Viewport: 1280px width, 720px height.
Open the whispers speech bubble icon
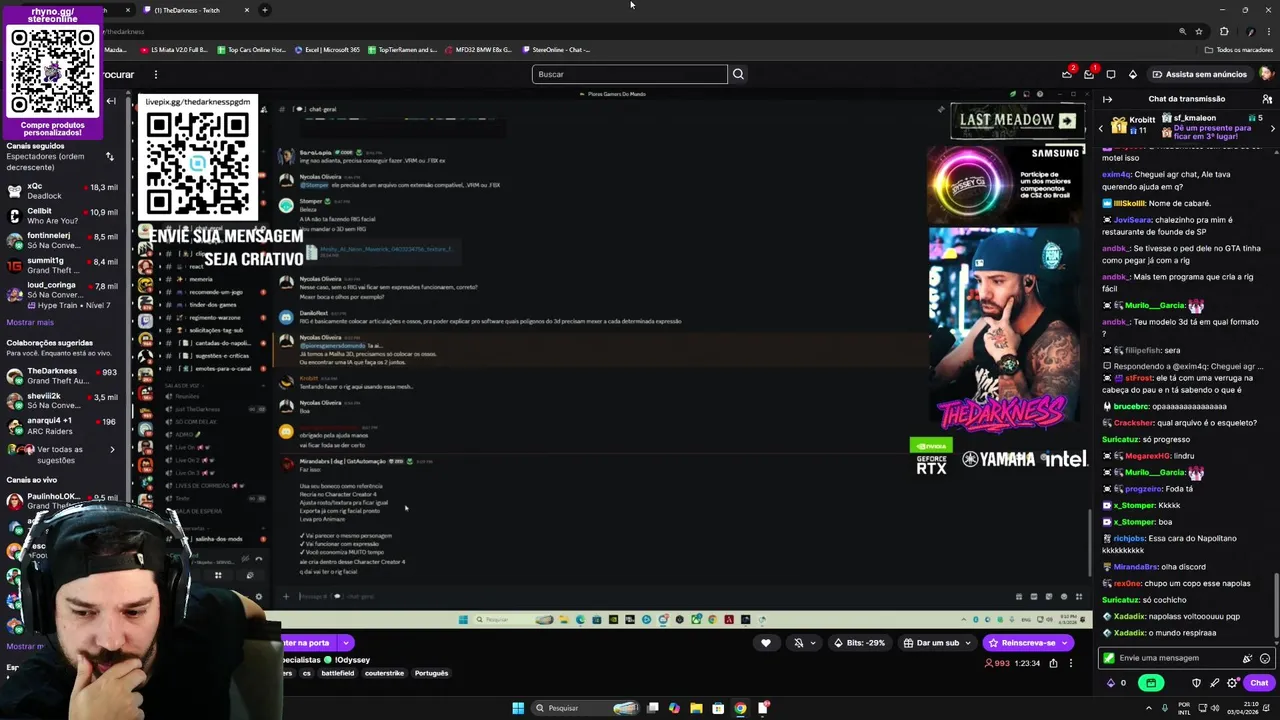[1111, 74]
